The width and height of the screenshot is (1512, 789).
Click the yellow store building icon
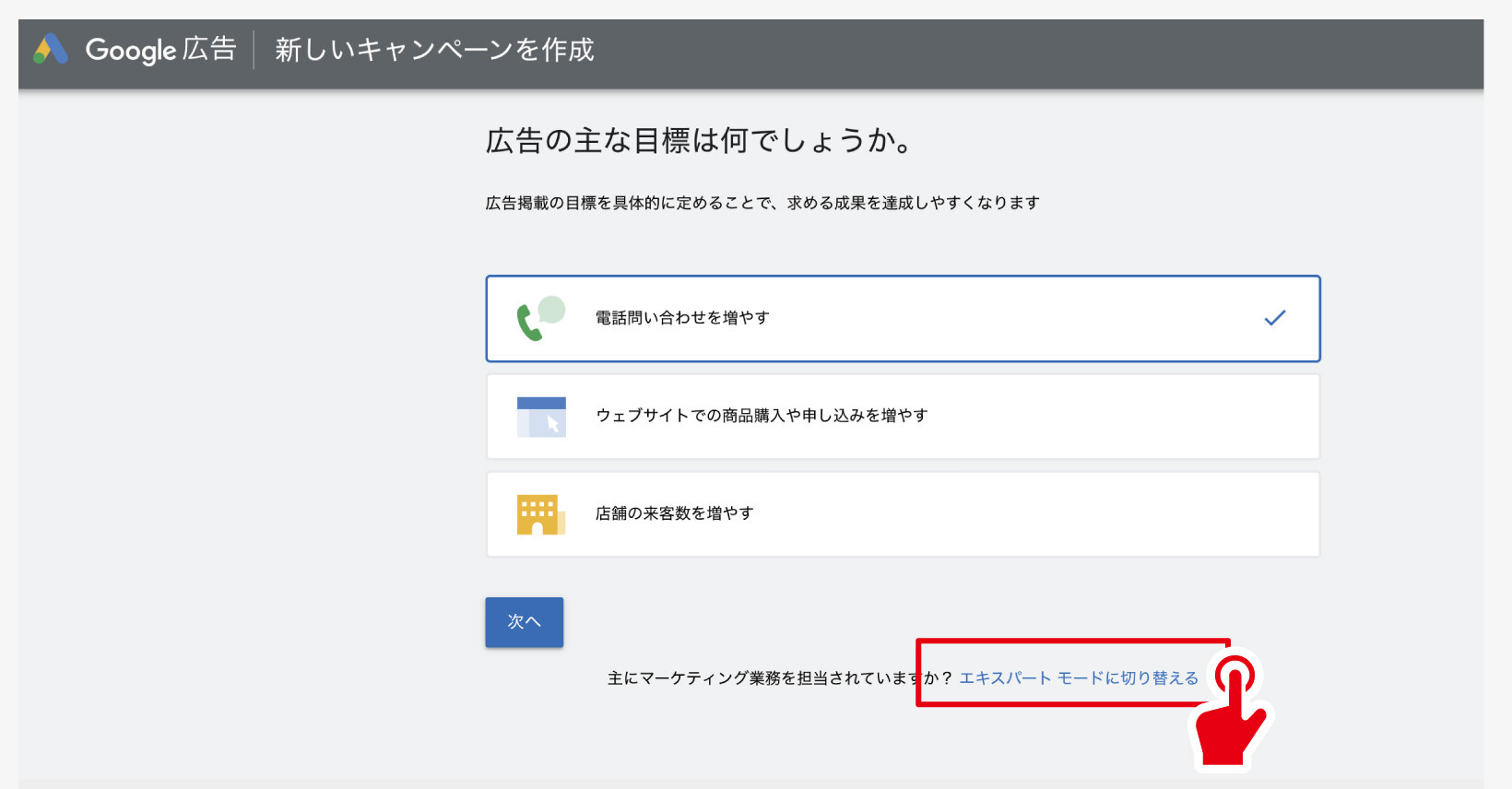pyautogui.click(x=540, y=514)
